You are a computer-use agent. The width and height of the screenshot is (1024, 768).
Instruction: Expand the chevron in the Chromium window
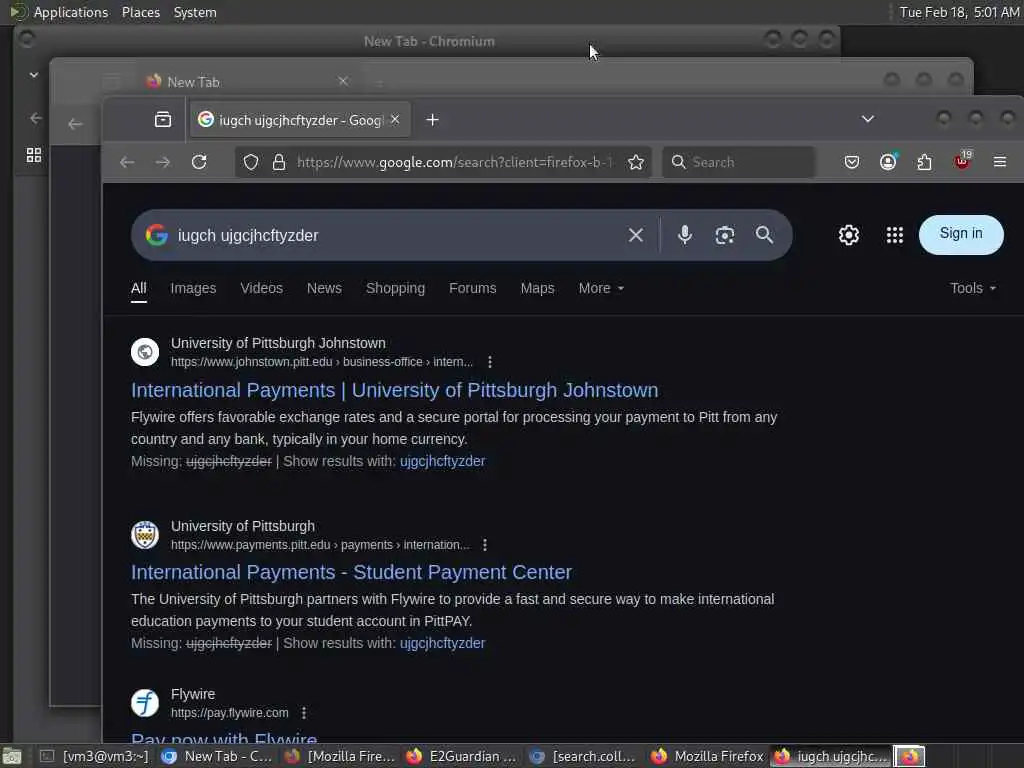point(34,75)
